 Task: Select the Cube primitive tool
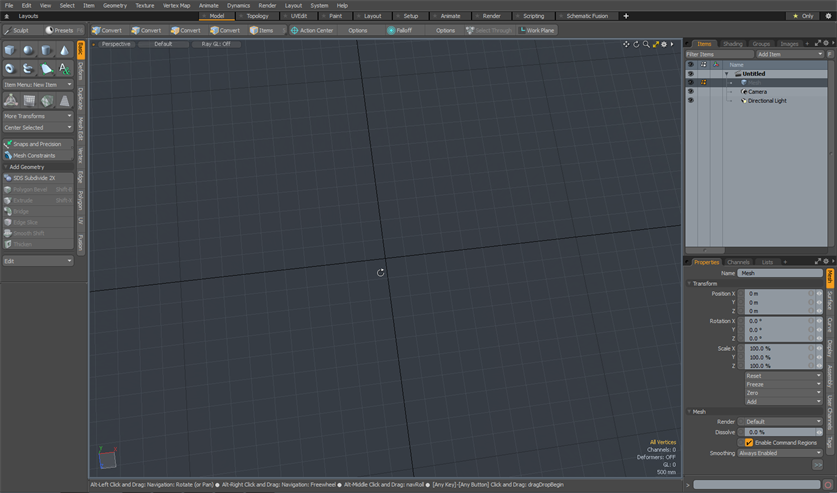tap(10, 50)
